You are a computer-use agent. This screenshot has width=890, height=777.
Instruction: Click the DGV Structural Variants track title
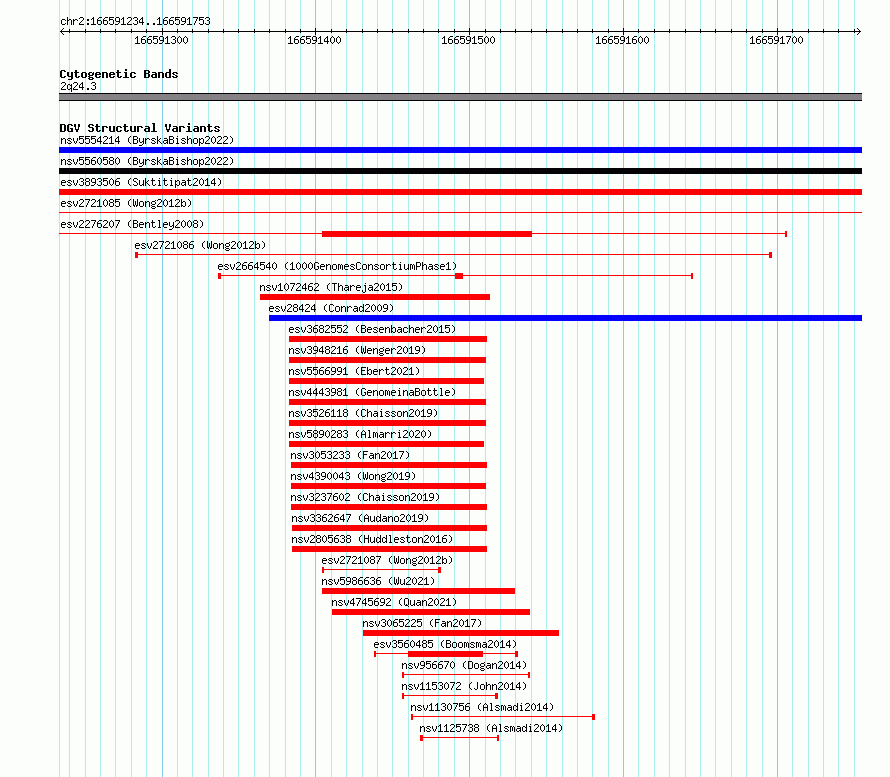point(140,128)
